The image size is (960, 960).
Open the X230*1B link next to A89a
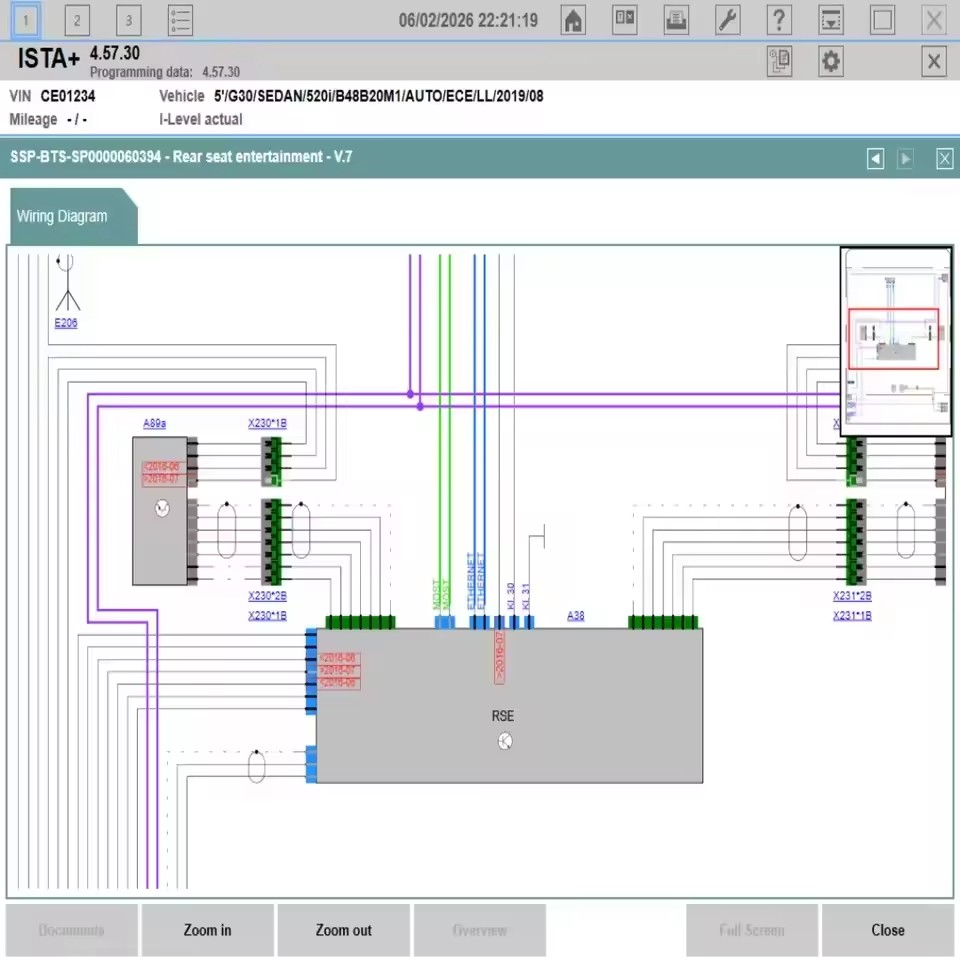point(268,423)
